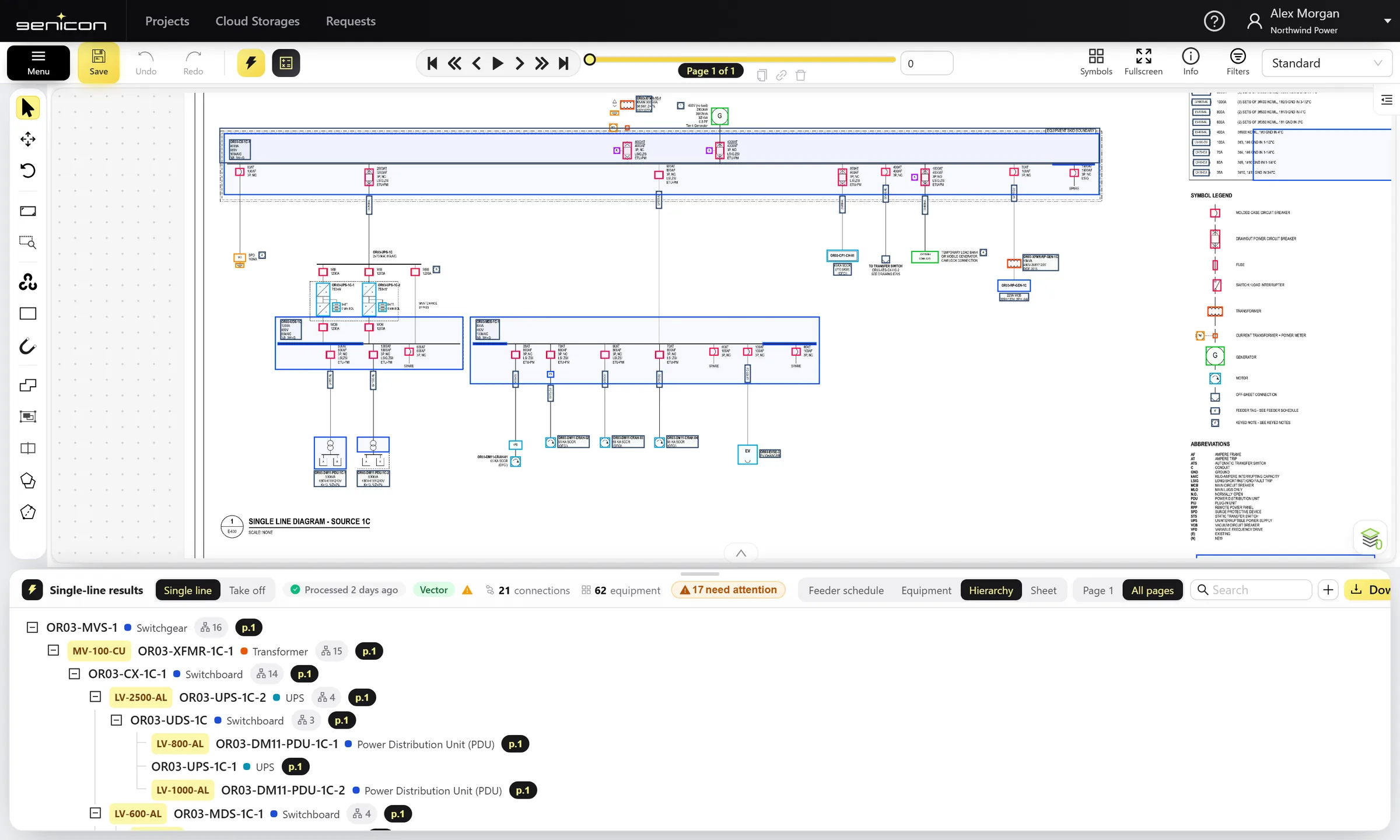Click the lightning bolt process button

(x=251, y=63)
